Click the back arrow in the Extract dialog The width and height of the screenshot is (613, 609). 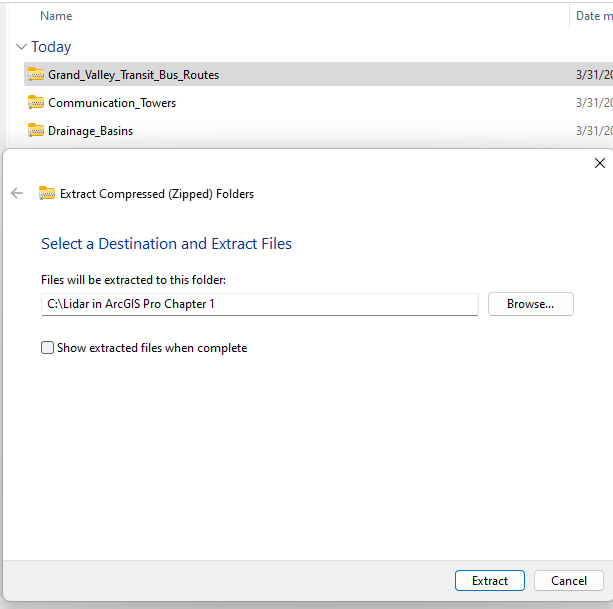click(x=17, y=193)
